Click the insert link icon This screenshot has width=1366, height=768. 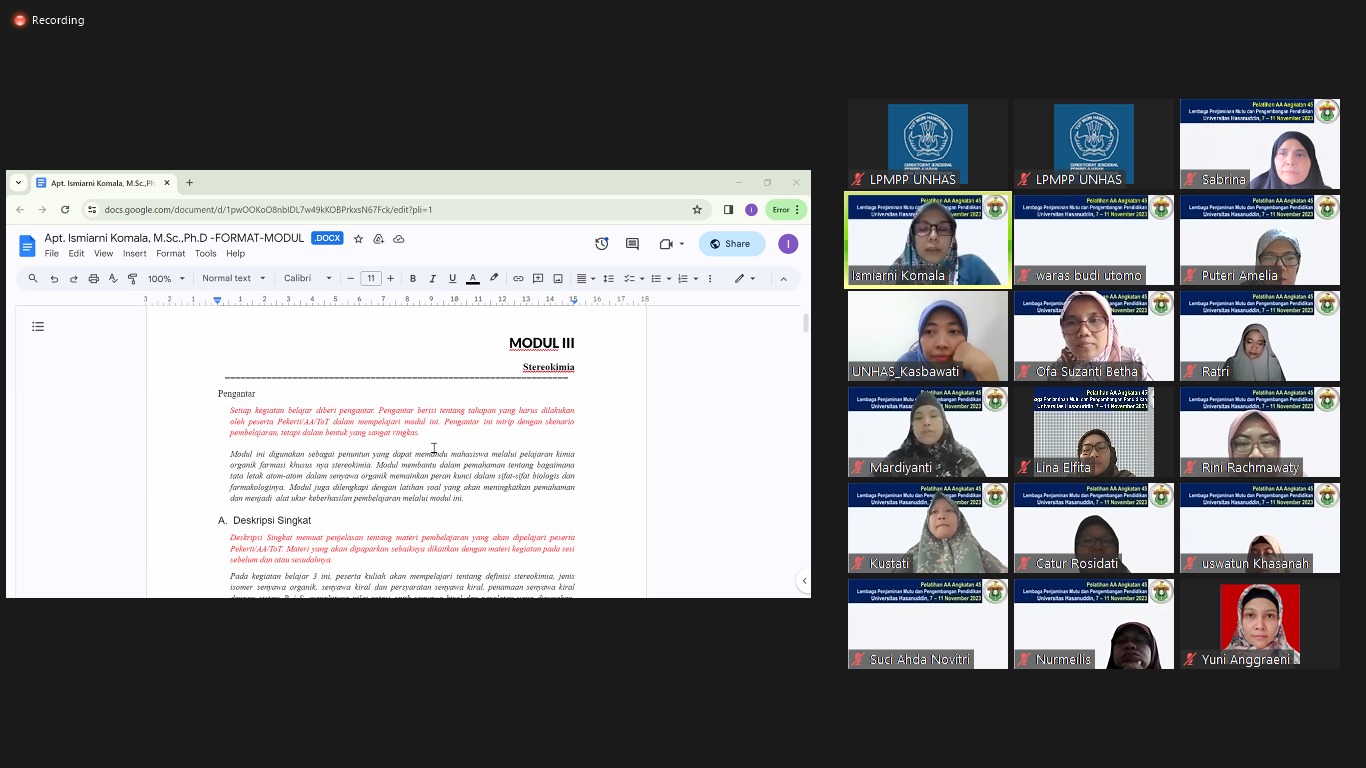tap(518, 279)
